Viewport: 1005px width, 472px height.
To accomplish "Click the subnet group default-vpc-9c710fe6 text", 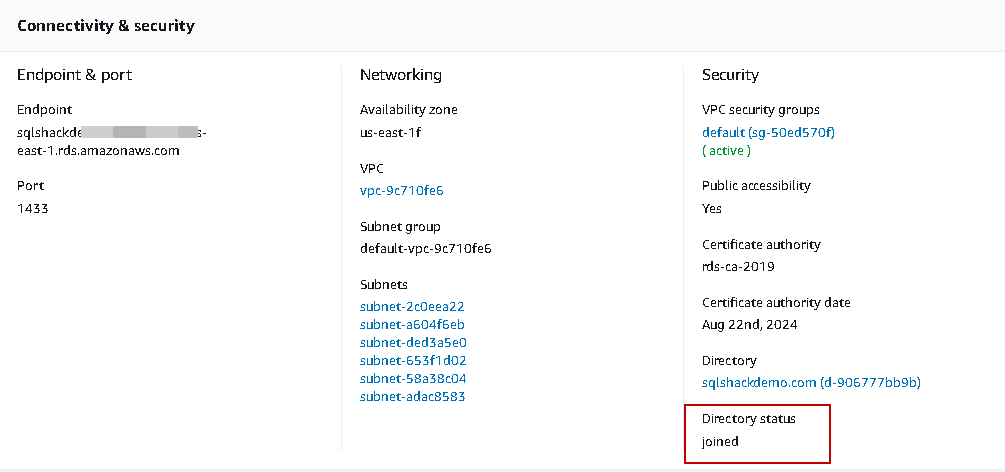I will pyautogui.click(x=425, y=249).
